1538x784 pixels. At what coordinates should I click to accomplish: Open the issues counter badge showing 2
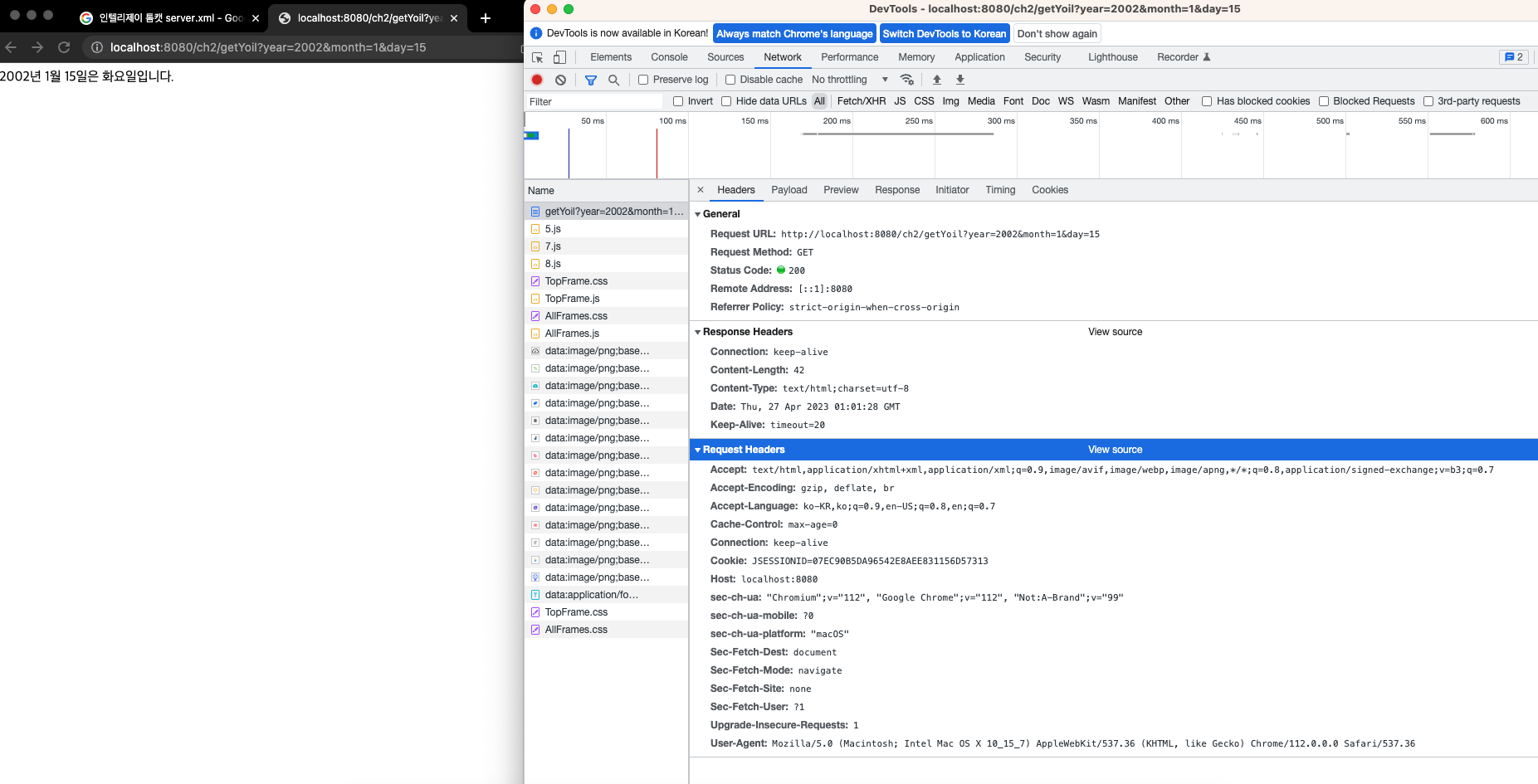click(x=1514, y=57)
